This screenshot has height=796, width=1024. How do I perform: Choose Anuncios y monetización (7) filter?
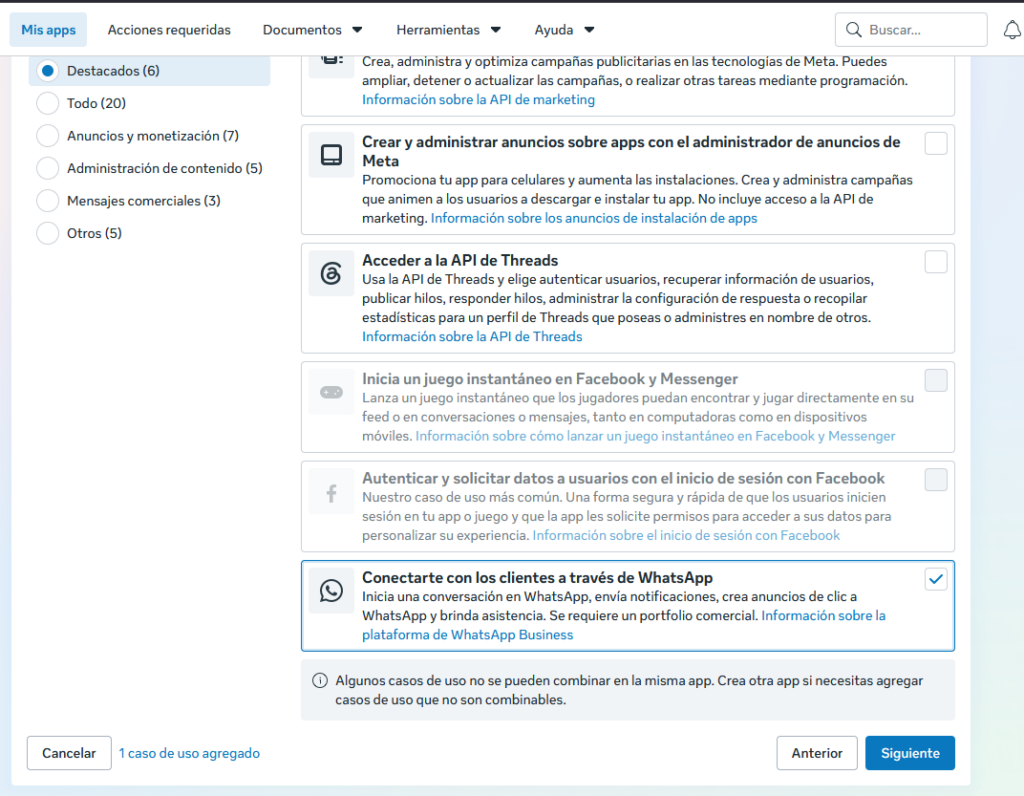[x=48, y=136]
